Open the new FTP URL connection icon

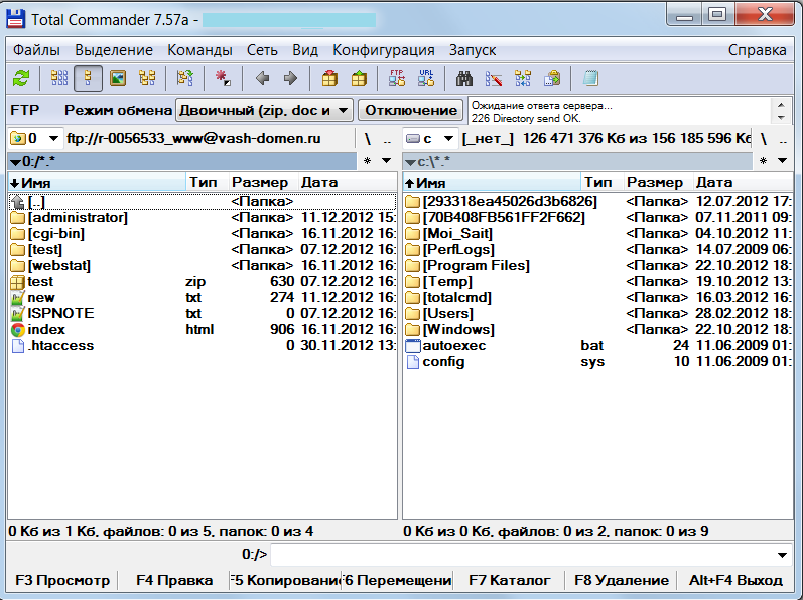(426, 78)
